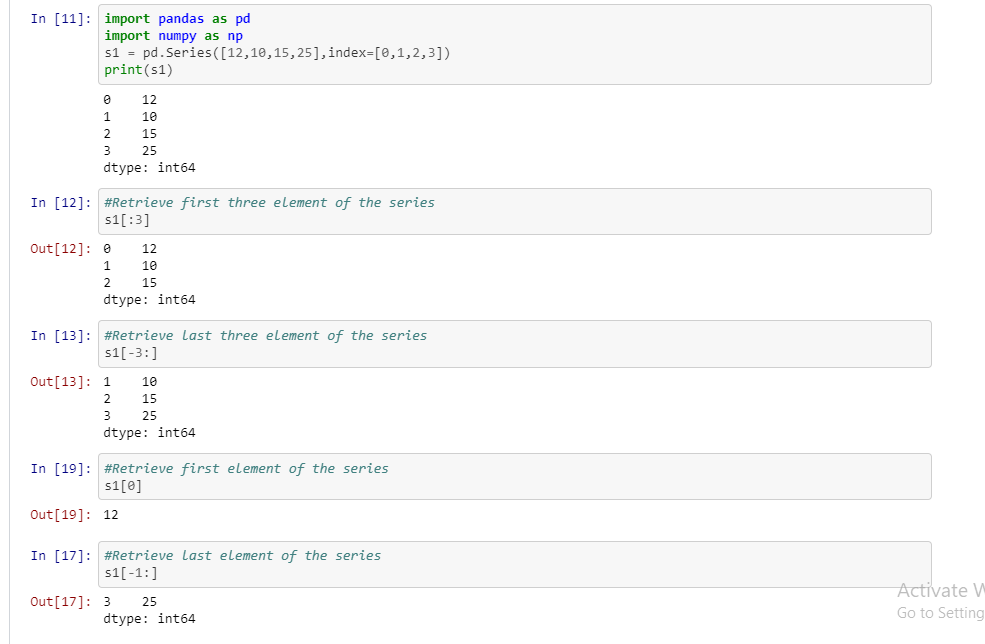
Task: Click the In [11] prompt label
Action: tap(61, 19)
